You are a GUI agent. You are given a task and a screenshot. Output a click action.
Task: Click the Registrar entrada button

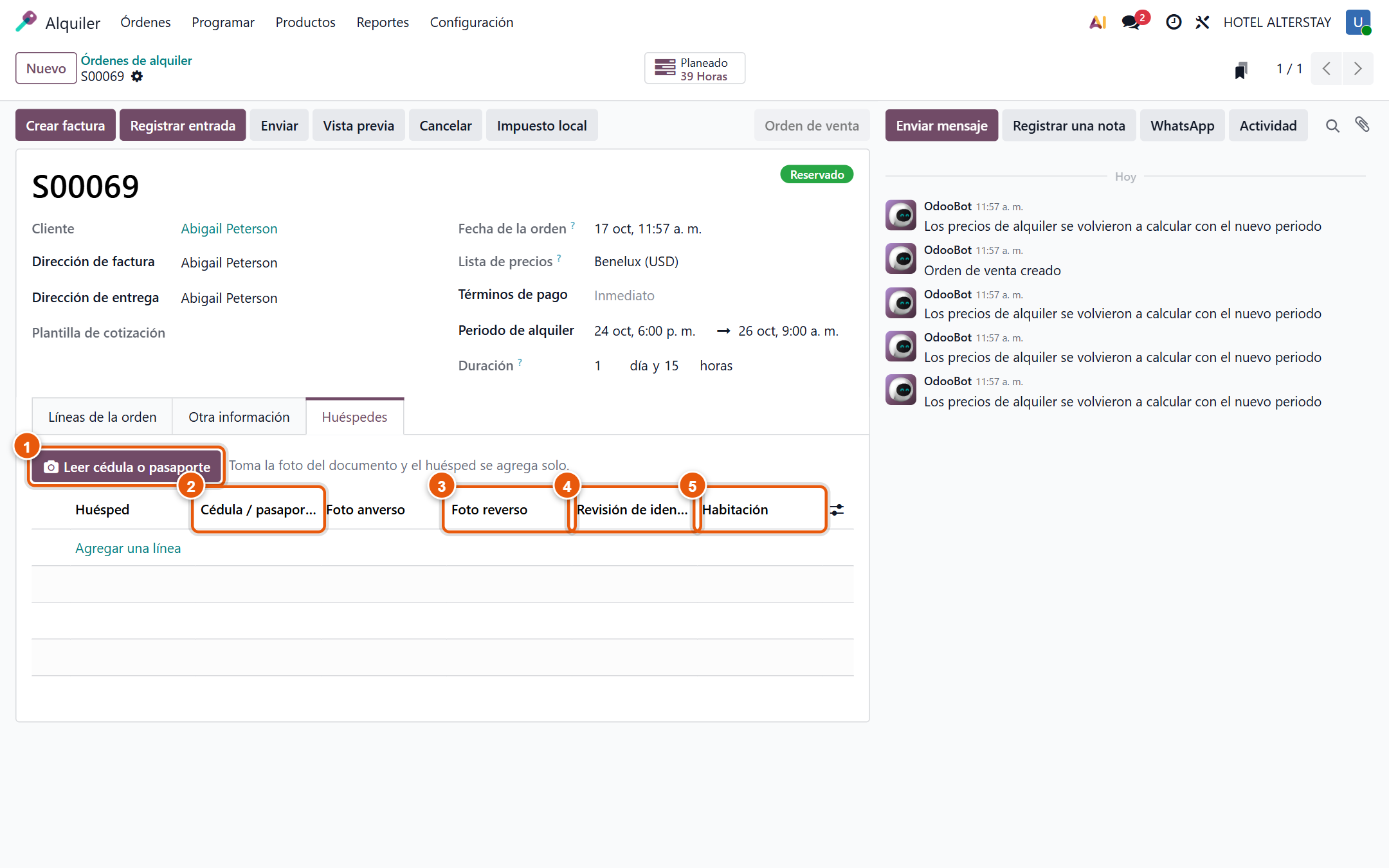[183, 125]
